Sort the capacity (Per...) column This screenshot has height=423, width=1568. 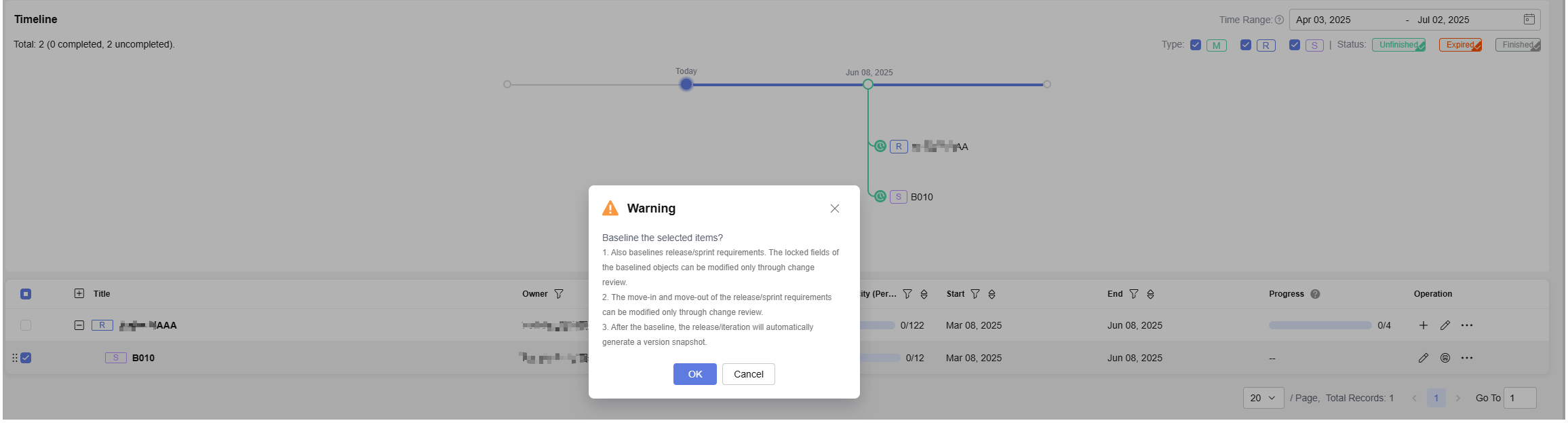pyautogui.click(x=924, y=294)
